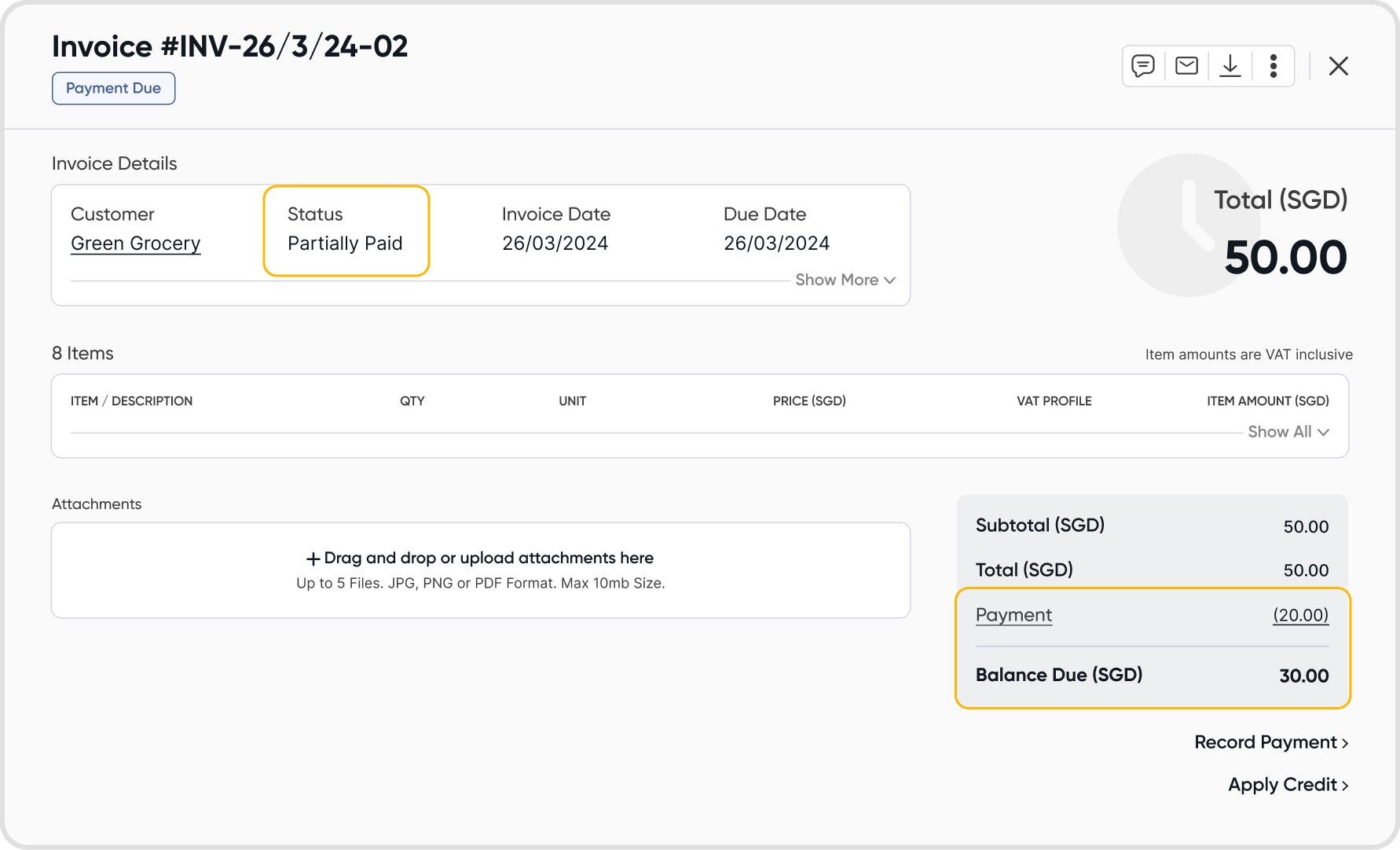This screenshot has height=850, width=1400.
Task: Click Record Payment
Action: 1271,742
